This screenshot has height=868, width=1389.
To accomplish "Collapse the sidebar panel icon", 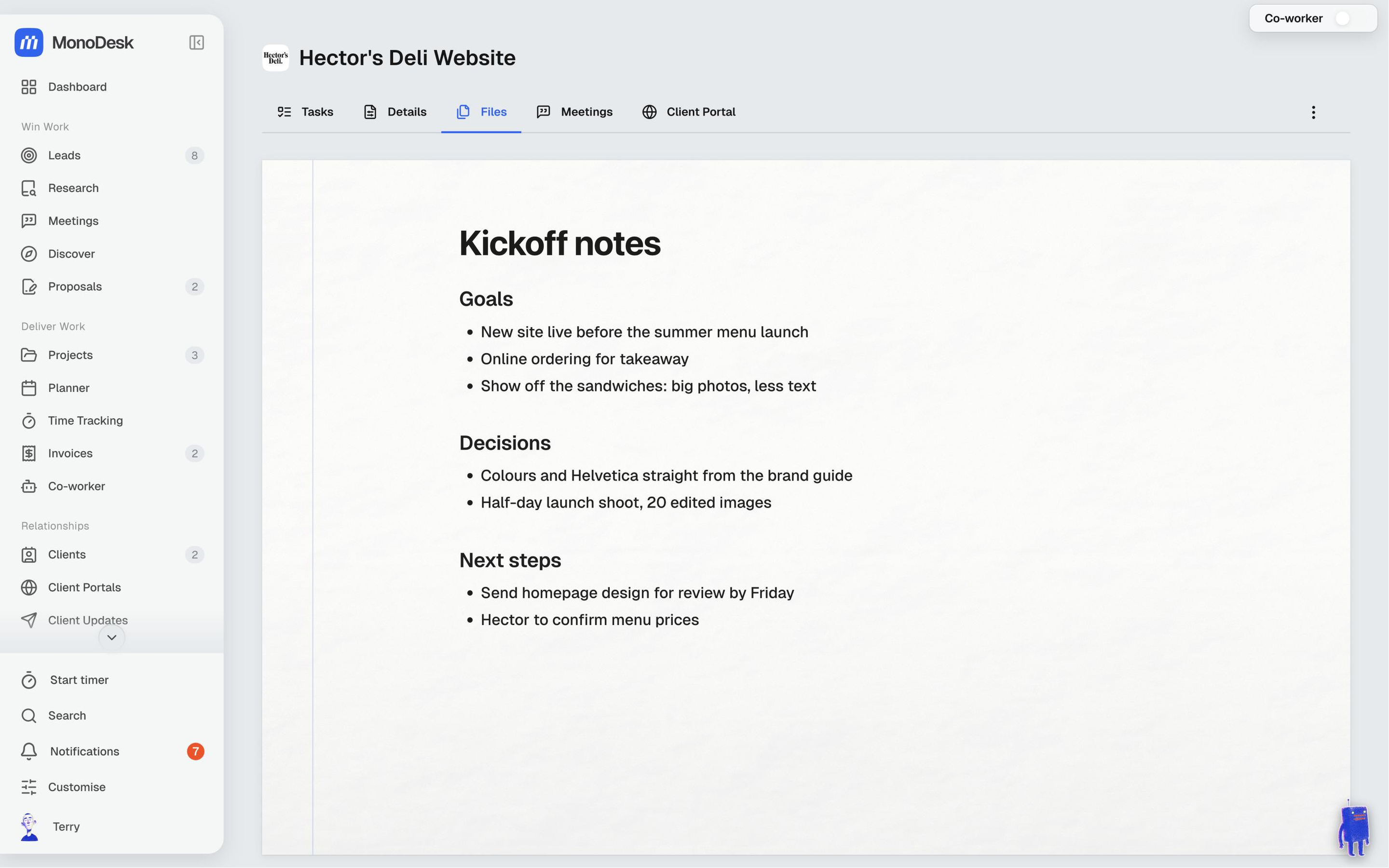I will tap(196, 42).
